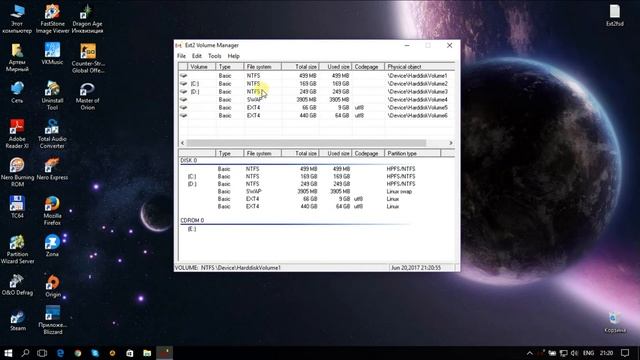Select the 440 GB EXT4 Linux partition row
Screen dimensions: 640x360
[316, 207]
